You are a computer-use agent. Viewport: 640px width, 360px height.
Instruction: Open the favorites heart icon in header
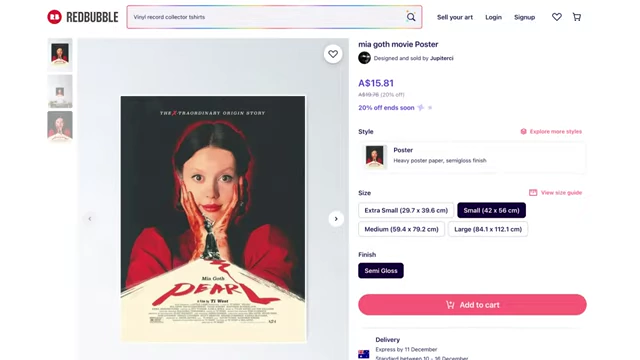(557, 17)
